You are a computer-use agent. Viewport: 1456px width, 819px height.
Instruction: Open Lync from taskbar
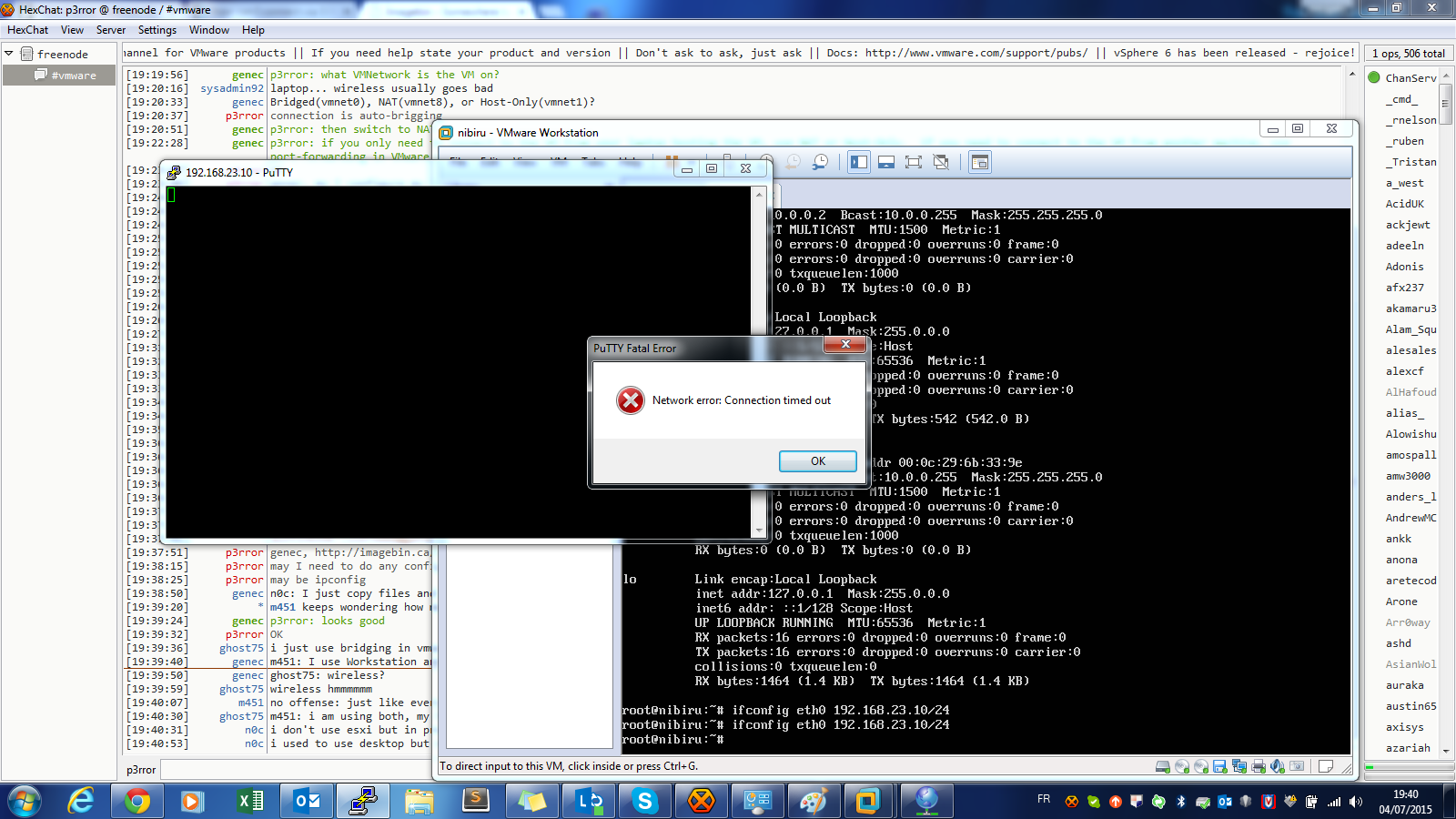[x=589, y=802]
